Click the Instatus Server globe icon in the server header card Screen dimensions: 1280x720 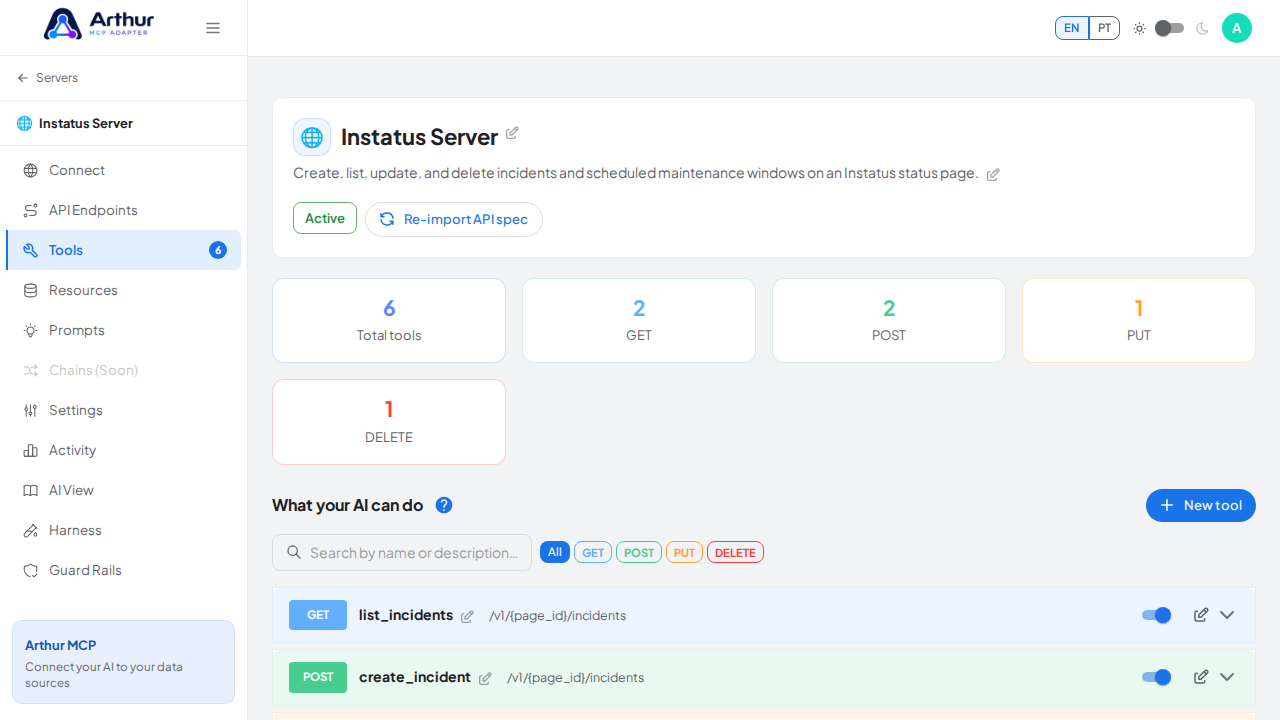312,137
